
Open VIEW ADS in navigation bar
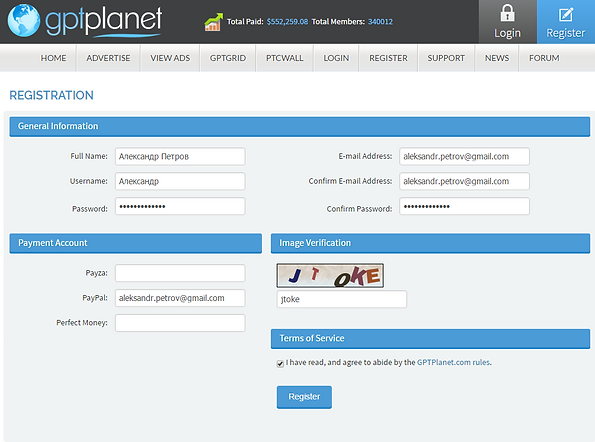[x=170, y=58]
